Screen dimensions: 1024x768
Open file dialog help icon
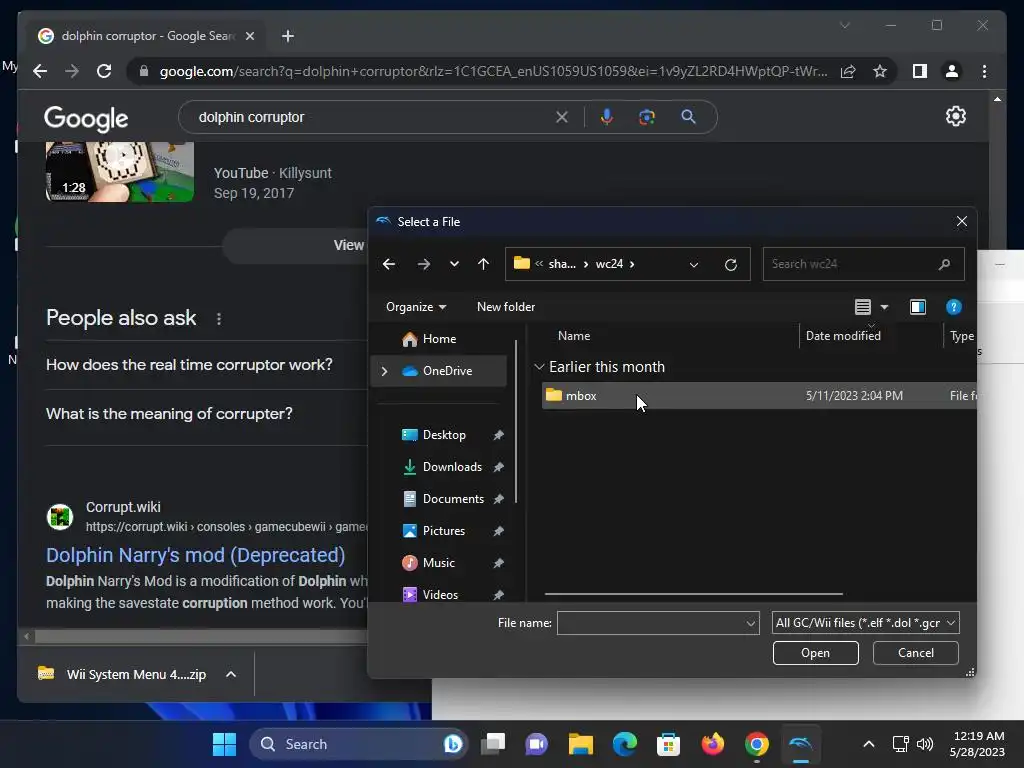pyautogui.click(x=953, y=307)
